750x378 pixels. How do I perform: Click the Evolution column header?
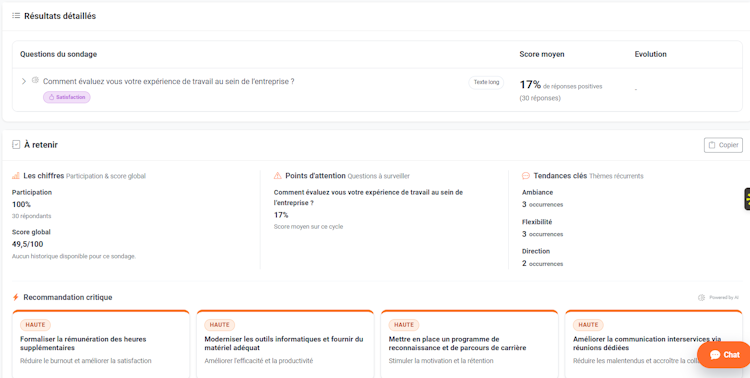pyautogui.click(x=651, y=54)
